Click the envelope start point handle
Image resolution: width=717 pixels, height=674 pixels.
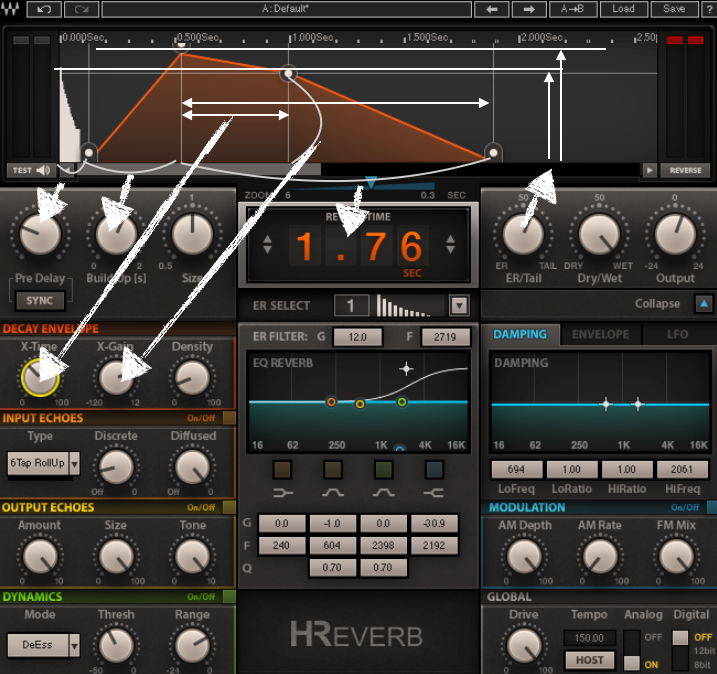(89, 152)
